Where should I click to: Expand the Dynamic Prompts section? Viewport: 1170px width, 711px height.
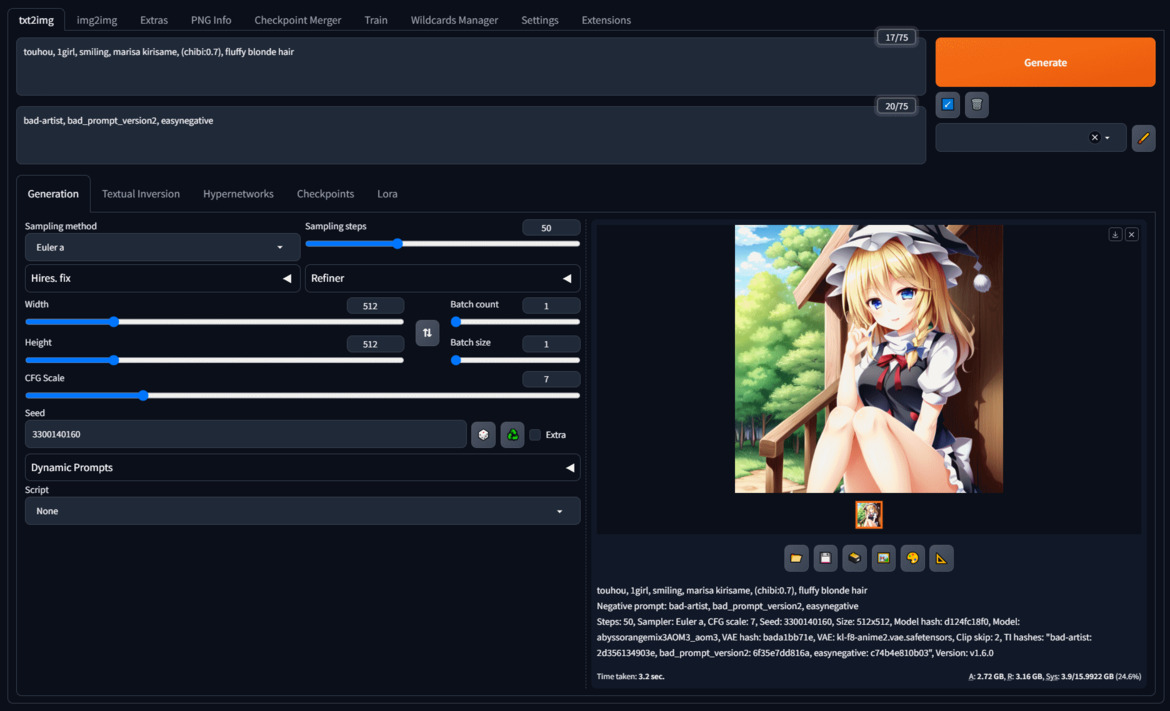(x=302, y=468)
